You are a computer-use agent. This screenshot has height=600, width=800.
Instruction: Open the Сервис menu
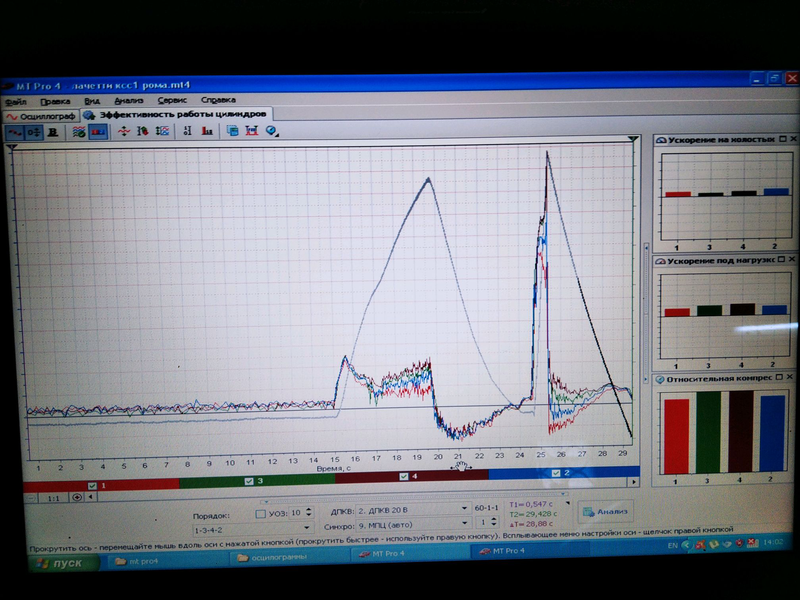[x=172, y=100]
